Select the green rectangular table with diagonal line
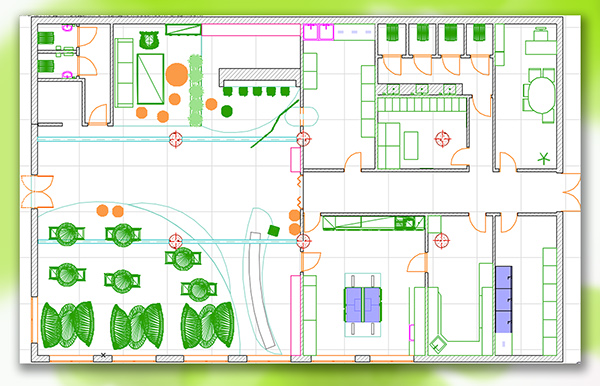 tap(150, 79)
